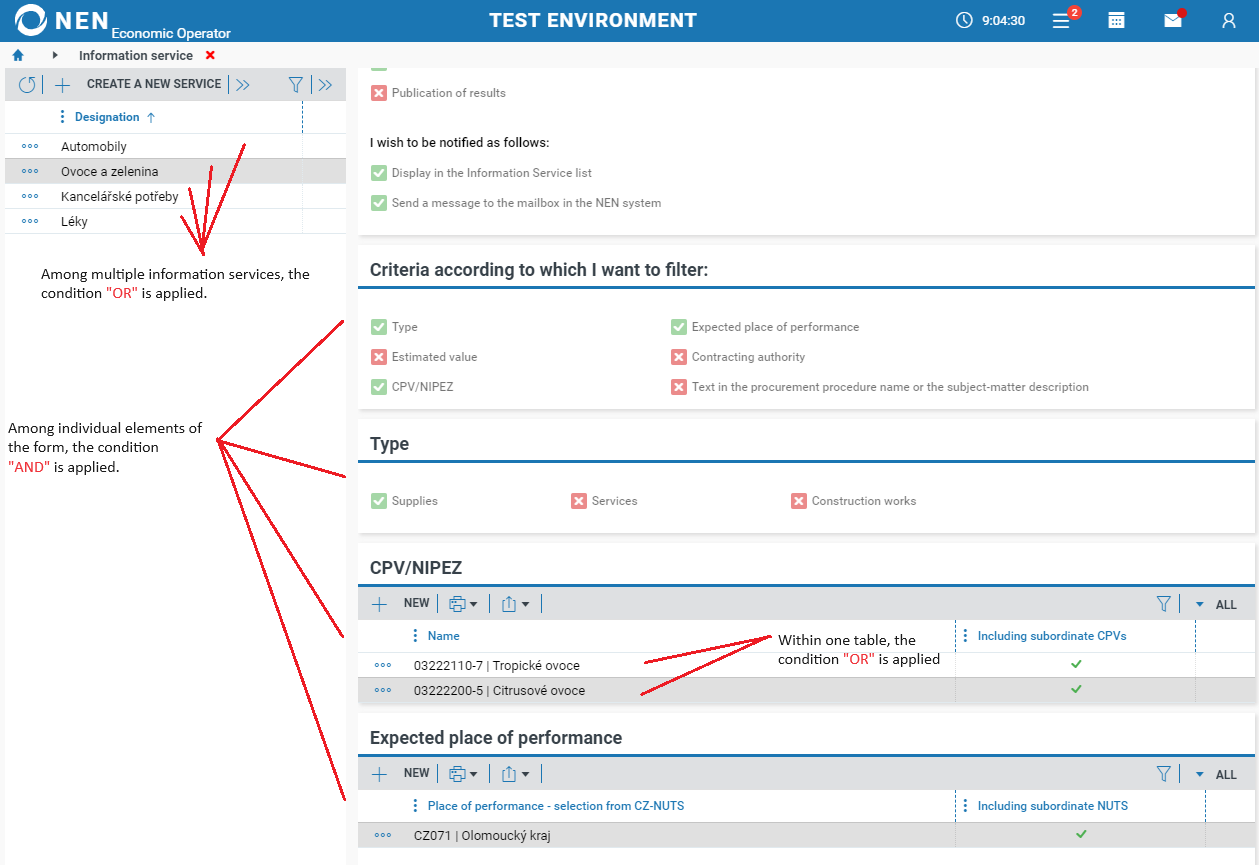This screenshot has height=865, width=1259.
Task: Select the 03222110-7 Tropické ovoce row
Action: pos(497,665)
